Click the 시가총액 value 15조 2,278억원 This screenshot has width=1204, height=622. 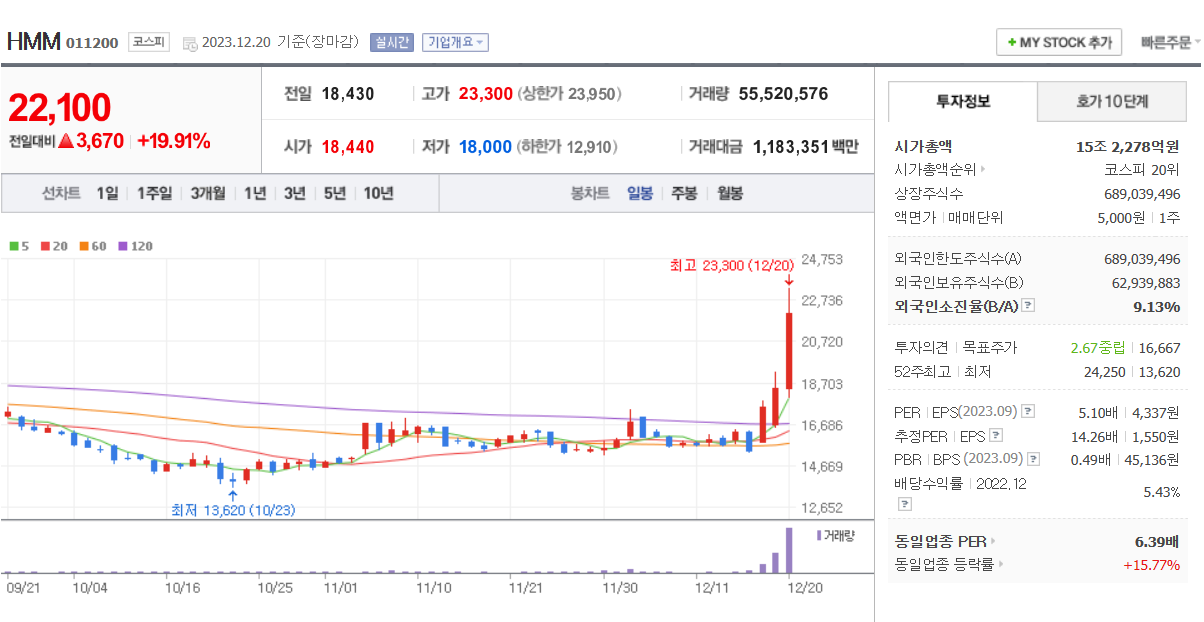pos(1128,146)
